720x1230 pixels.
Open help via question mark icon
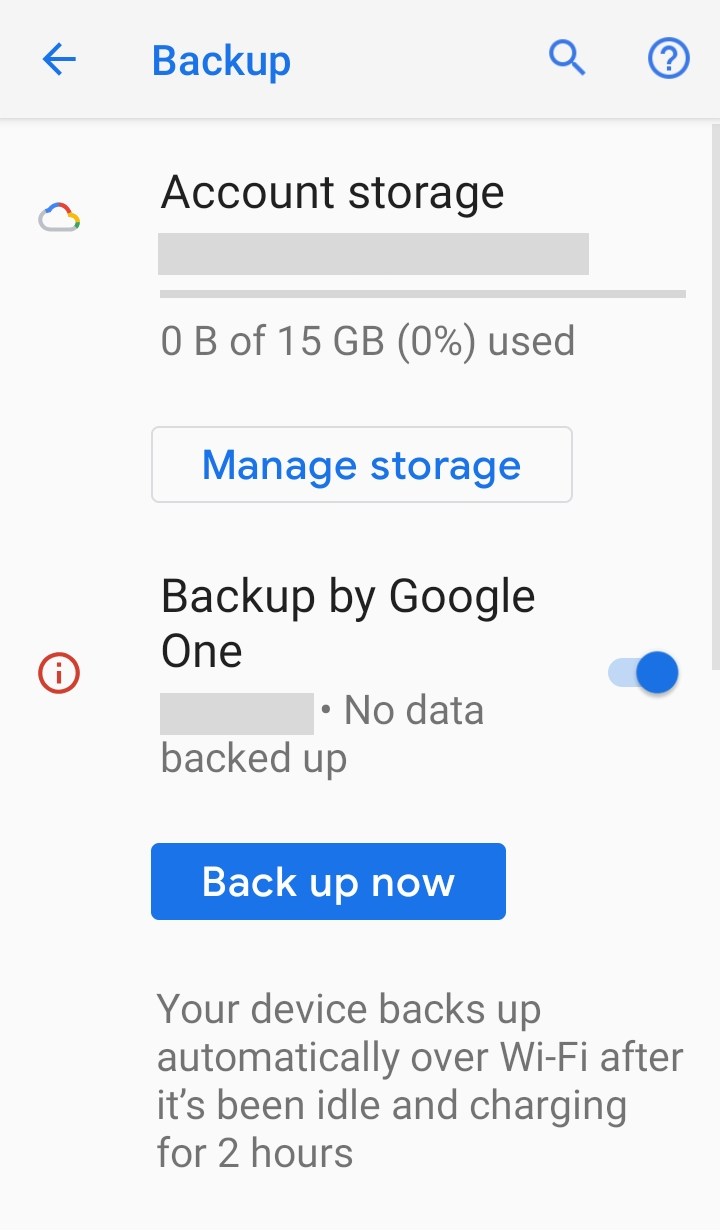(x=669, y=60)
